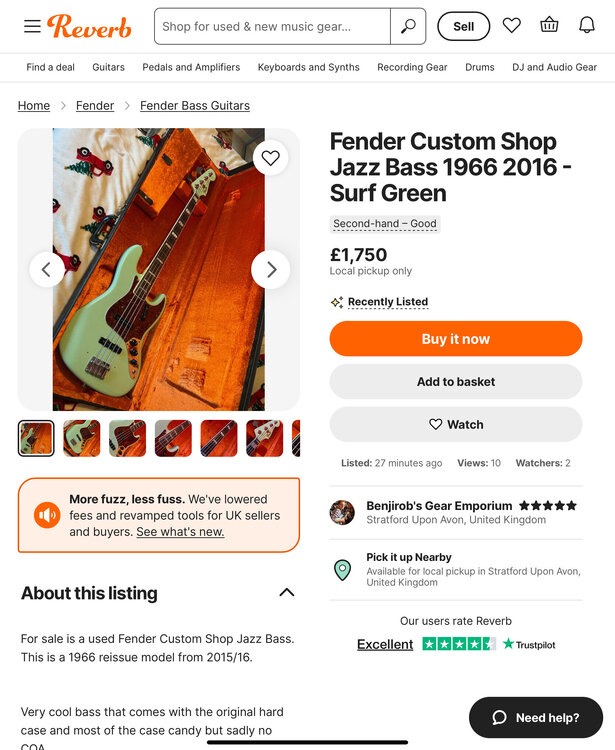615x750 pixels.
Task: Click the gear search input field
Action: coord(272,27)
